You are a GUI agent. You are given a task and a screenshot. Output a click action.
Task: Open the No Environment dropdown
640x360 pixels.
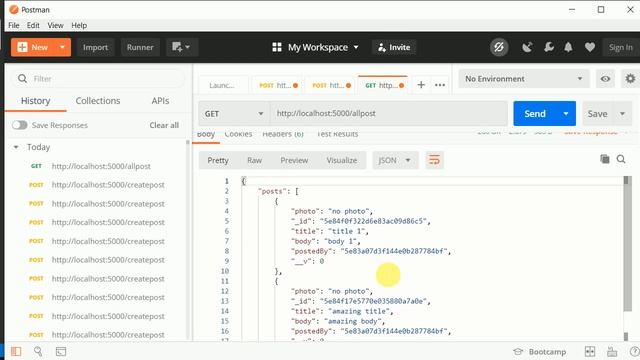524,79
